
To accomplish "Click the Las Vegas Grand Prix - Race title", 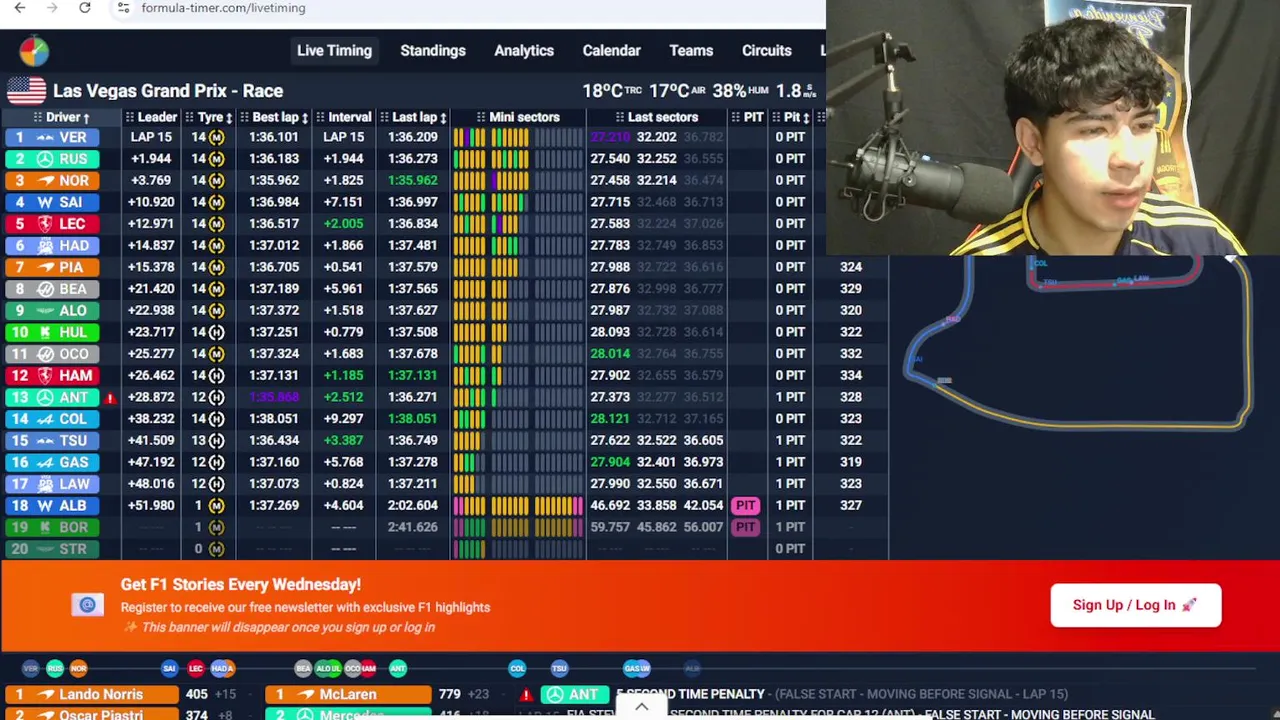I will click(x=168, y=91).
